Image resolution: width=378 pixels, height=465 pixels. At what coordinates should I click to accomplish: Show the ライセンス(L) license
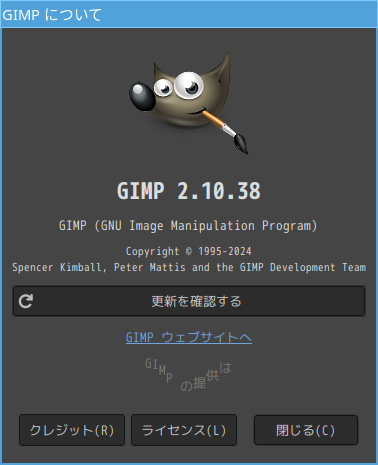coord(184,430)
